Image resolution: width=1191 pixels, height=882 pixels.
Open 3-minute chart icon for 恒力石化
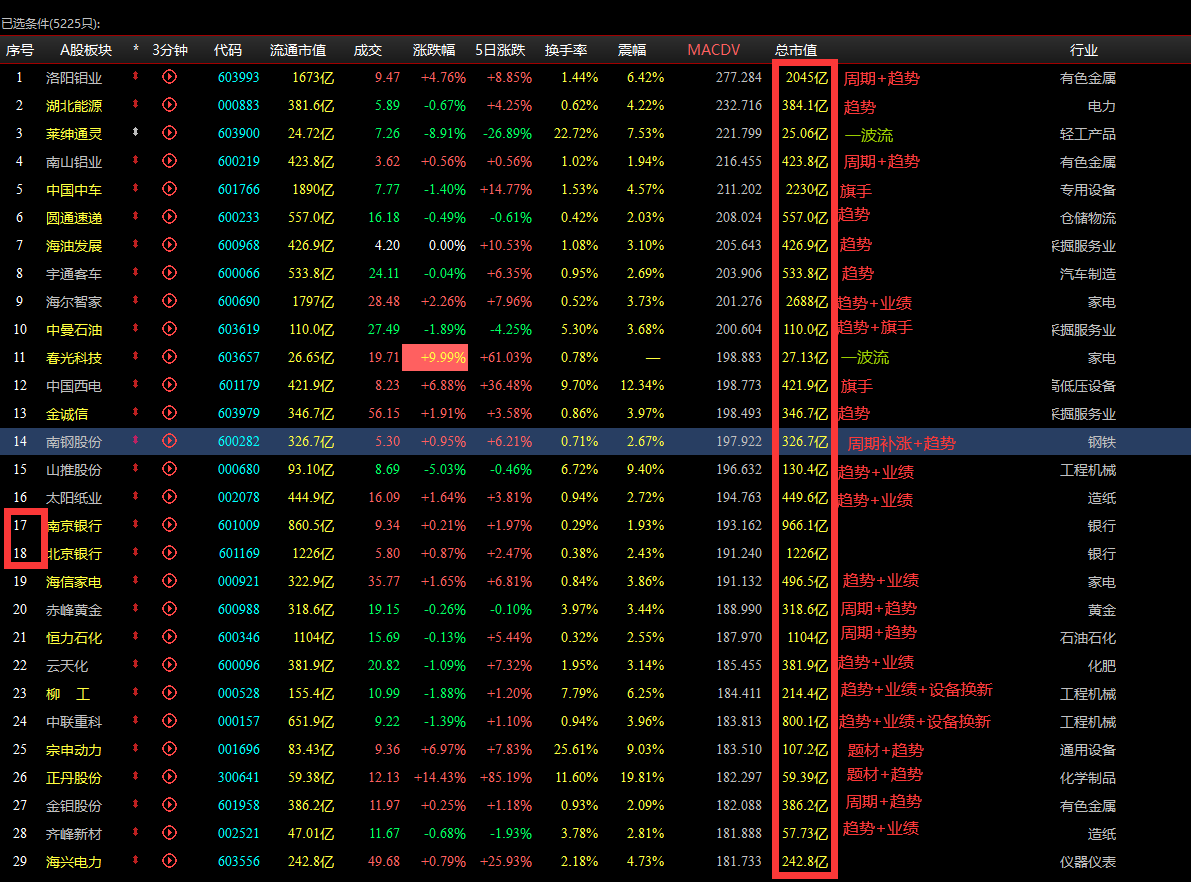(x=169, y=637)
